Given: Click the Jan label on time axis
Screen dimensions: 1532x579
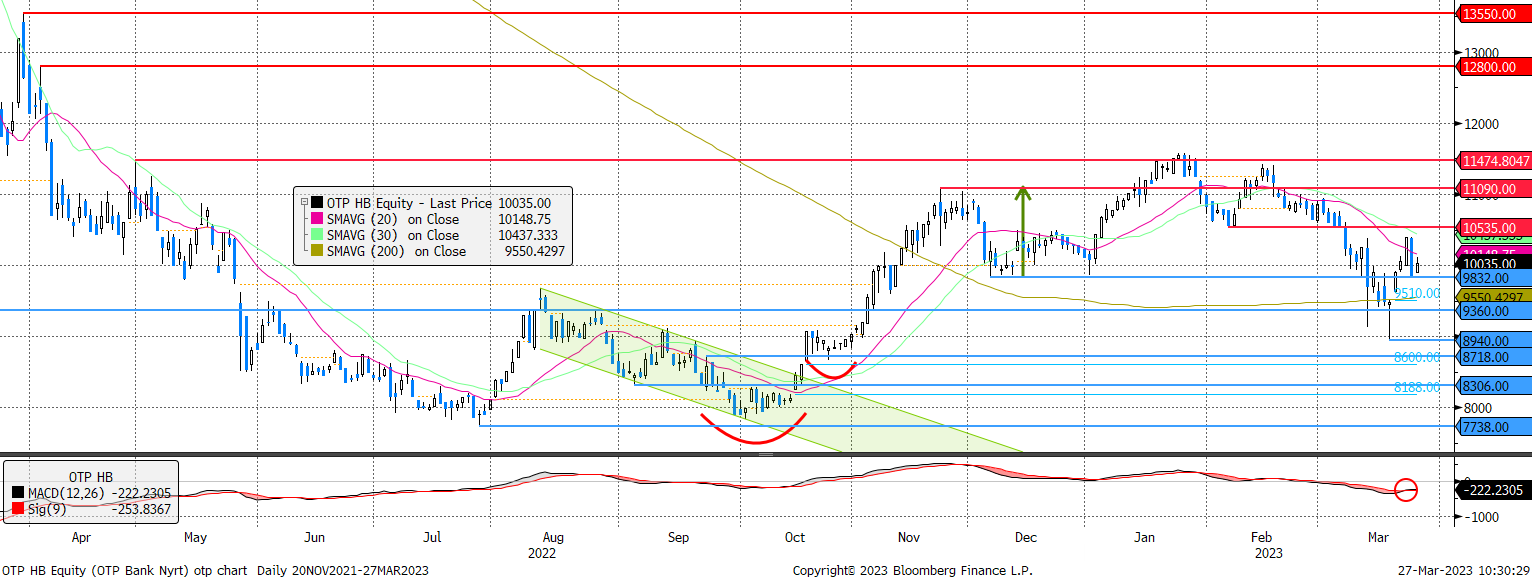Looking at the screenshot, I should tap(1144, 537).
